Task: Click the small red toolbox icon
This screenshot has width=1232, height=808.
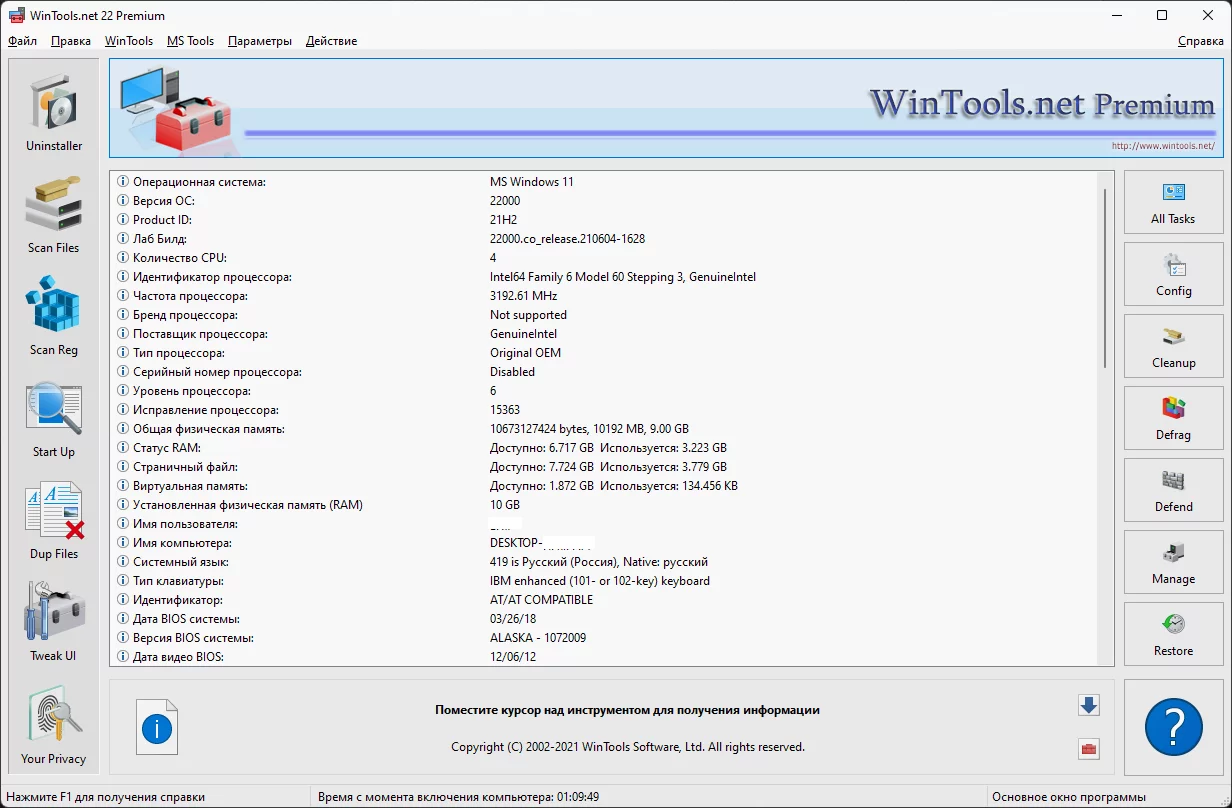Action: click(1089, 748)
